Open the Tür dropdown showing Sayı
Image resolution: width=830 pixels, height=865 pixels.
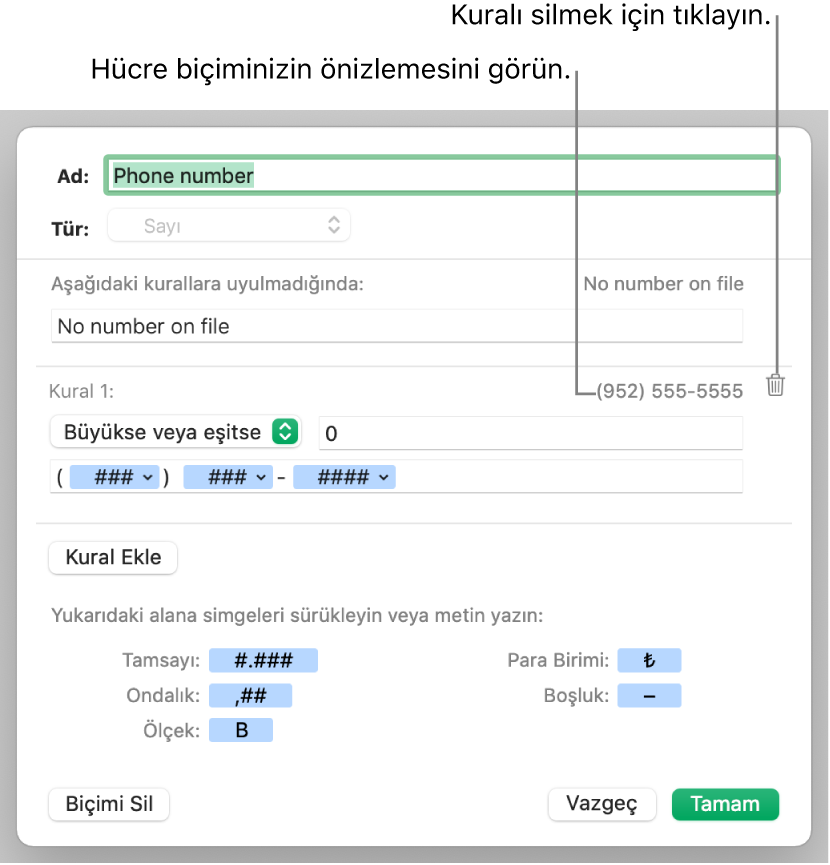229,225
